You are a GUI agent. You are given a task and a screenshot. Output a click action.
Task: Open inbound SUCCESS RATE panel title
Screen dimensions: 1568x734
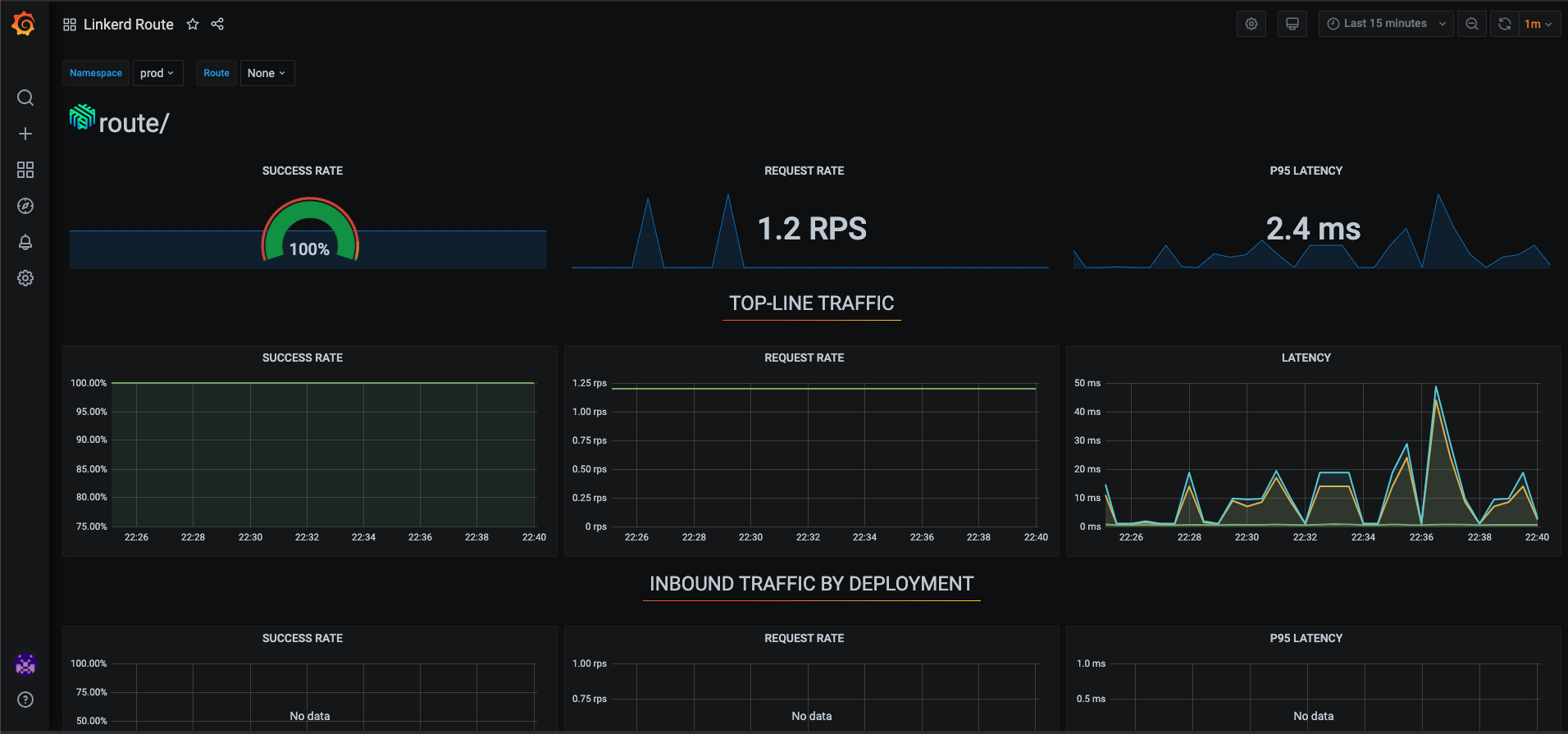tap(303, 638)
